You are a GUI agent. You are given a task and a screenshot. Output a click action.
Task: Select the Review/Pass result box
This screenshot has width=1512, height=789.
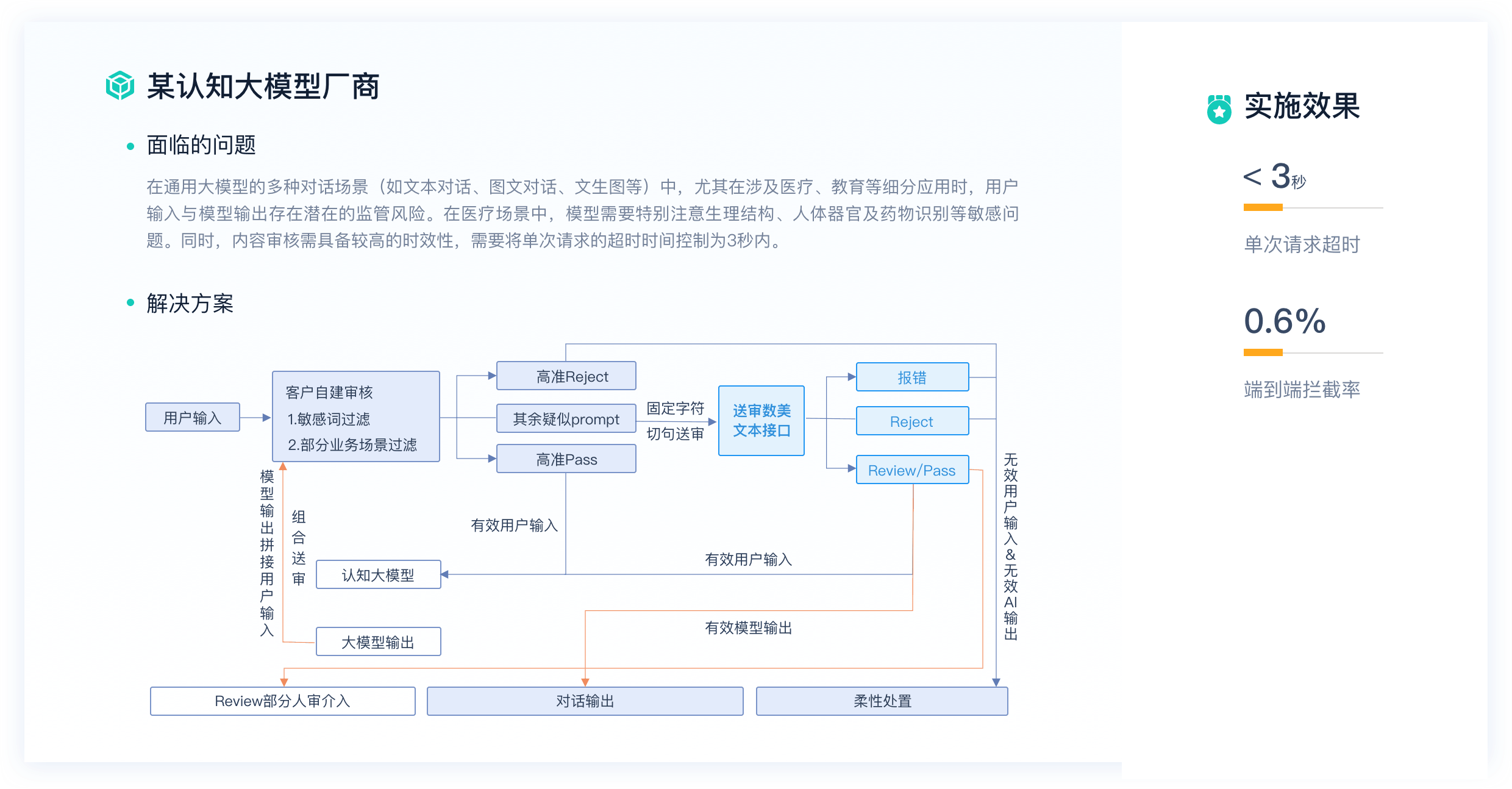(x=912, y=470)
